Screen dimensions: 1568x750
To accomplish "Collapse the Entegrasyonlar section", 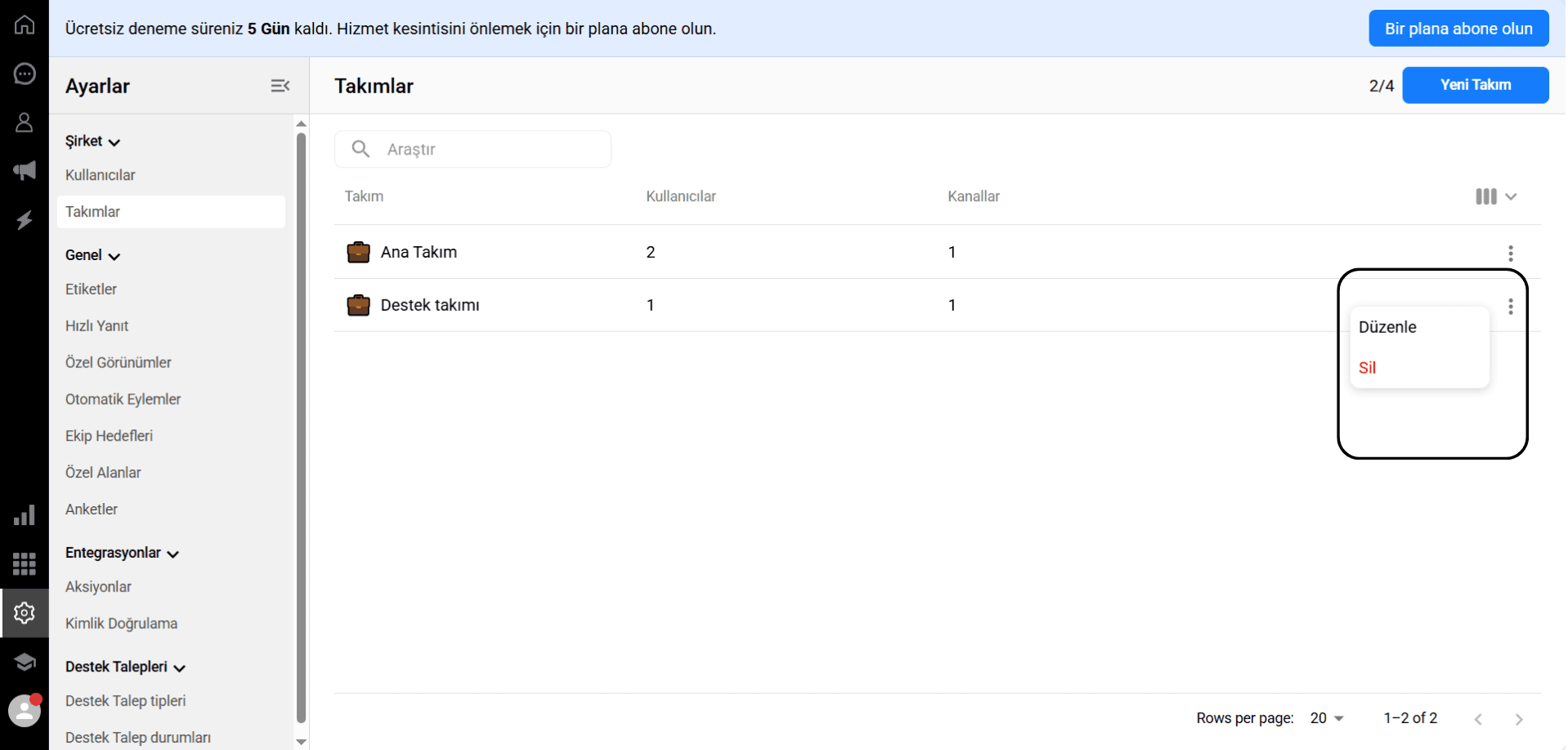I will coord(123,553).
